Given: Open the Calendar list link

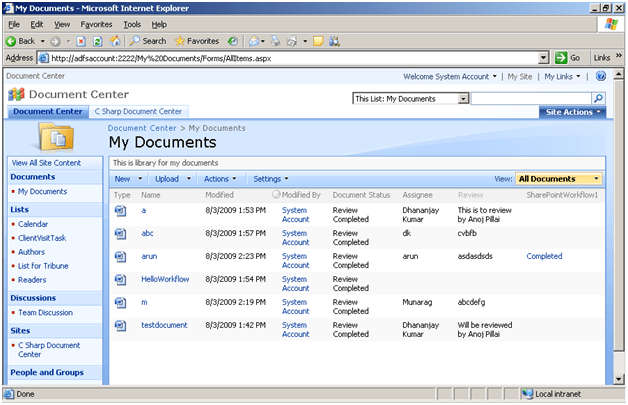Looking at the screenshot, I should click(x=33, y=224).
